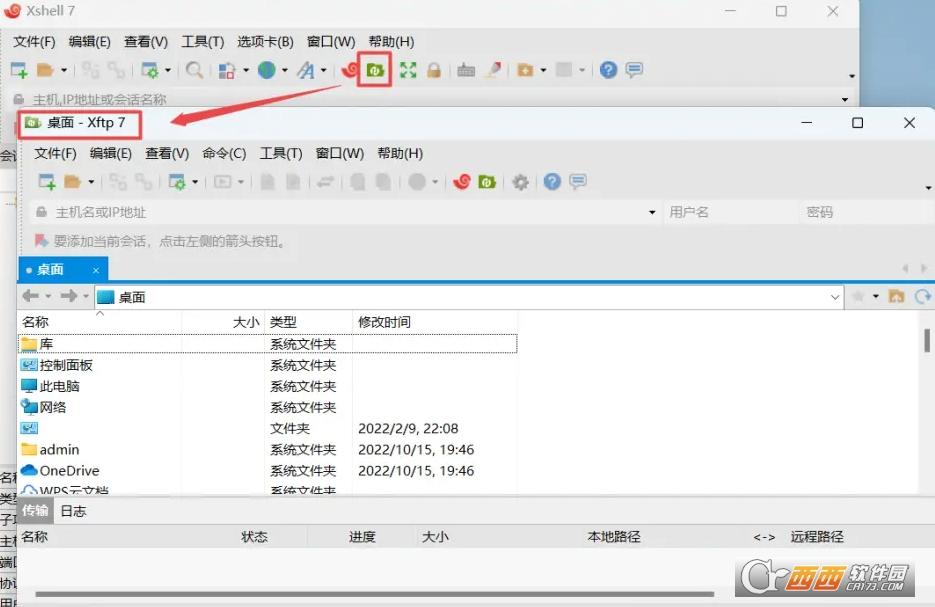The height and width of the screenshot is (607, 935).
Task: Click the globe icon in Xshell toolbar
Action: [267, 70]
